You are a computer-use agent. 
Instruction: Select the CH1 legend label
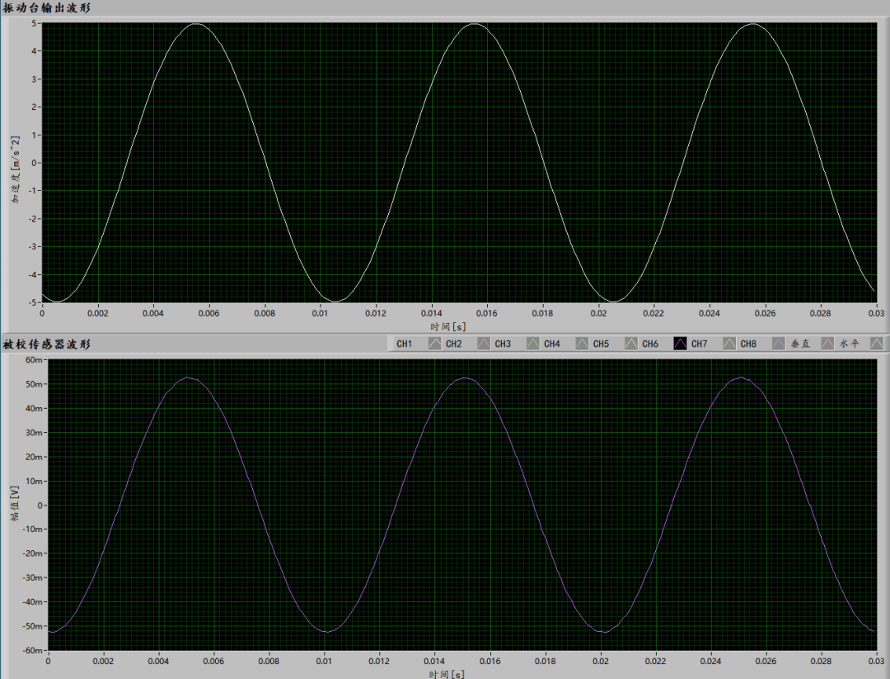[404, 344]
